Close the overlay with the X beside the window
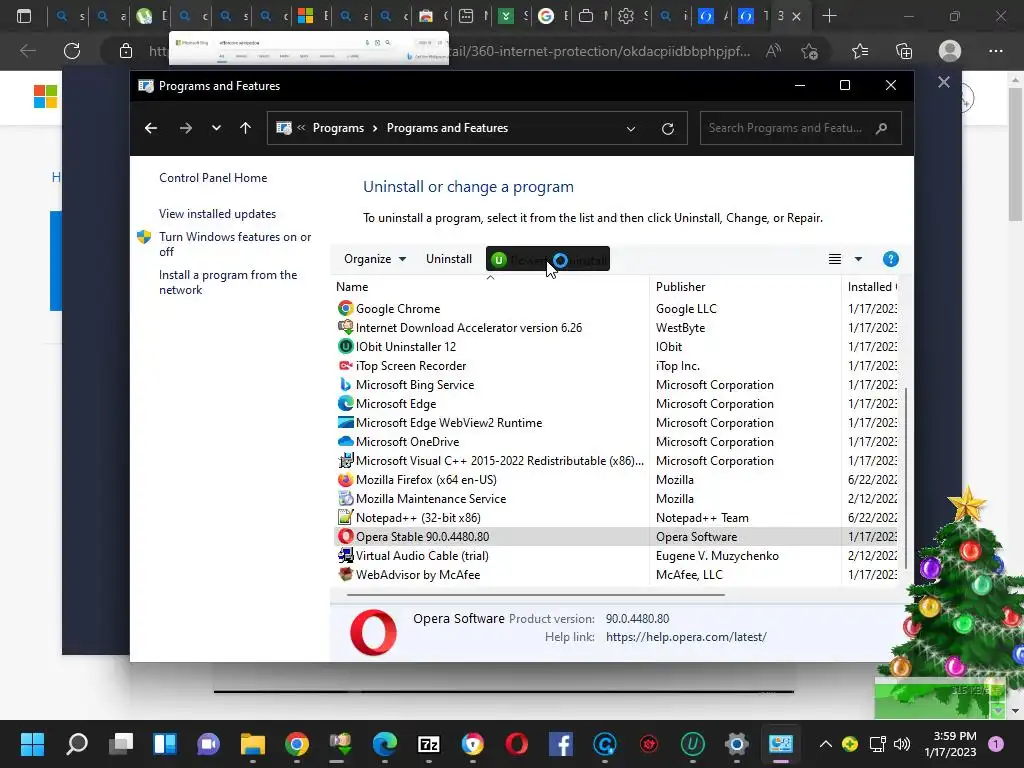 (944, 82)
